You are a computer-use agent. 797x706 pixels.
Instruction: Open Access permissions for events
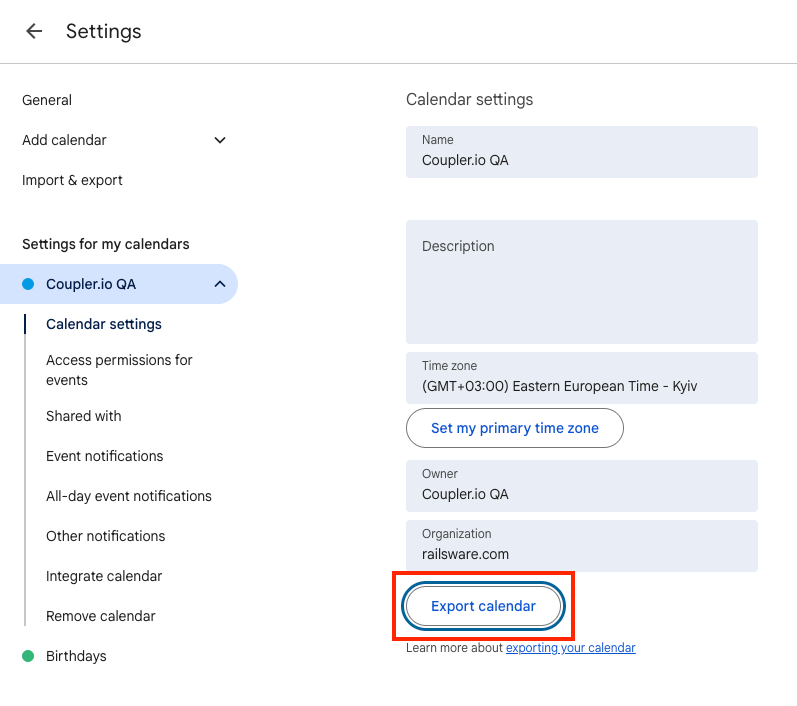119,370
